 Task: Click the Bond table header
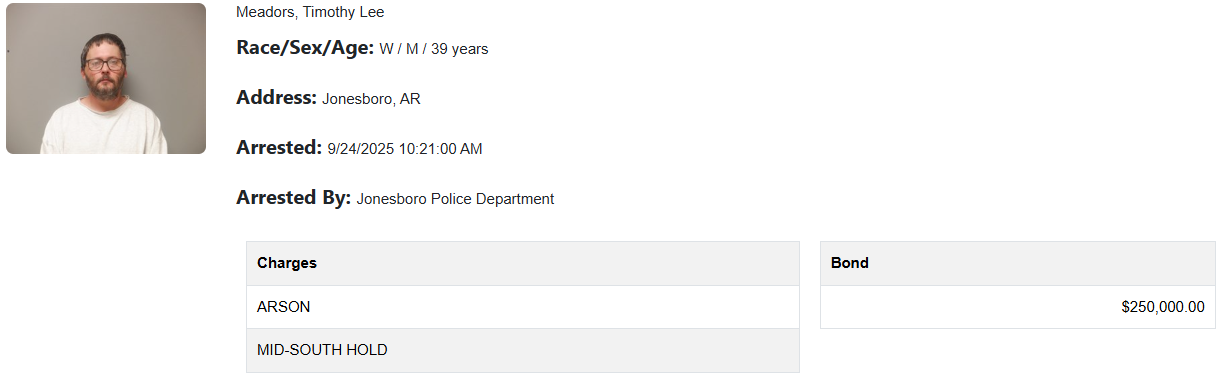pos(1018,263)
